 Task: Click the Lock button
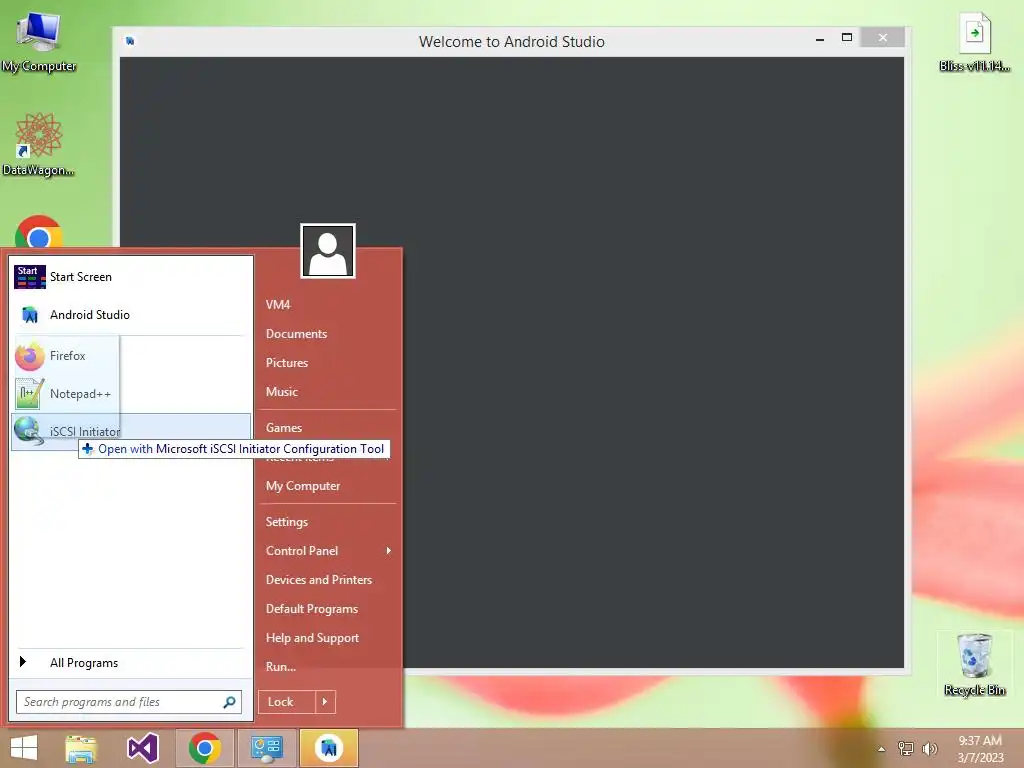287,702
